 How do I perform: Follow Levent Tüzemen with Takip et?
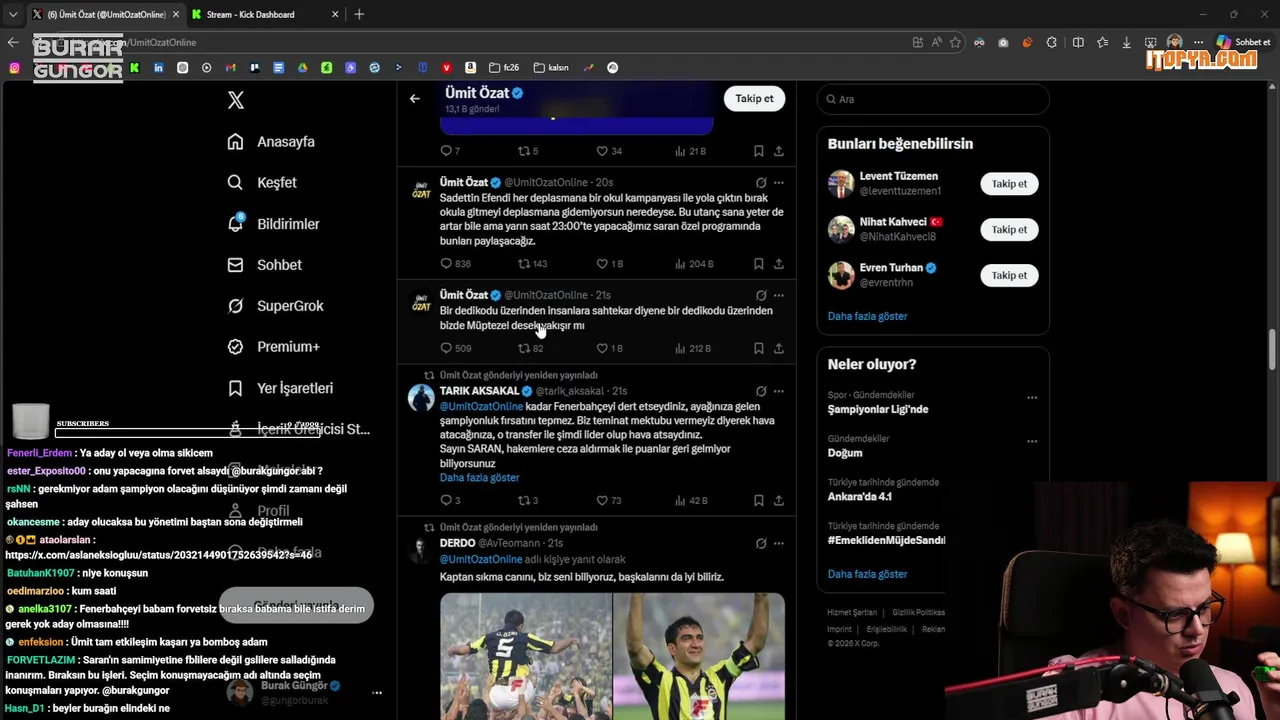[1009, 184]
